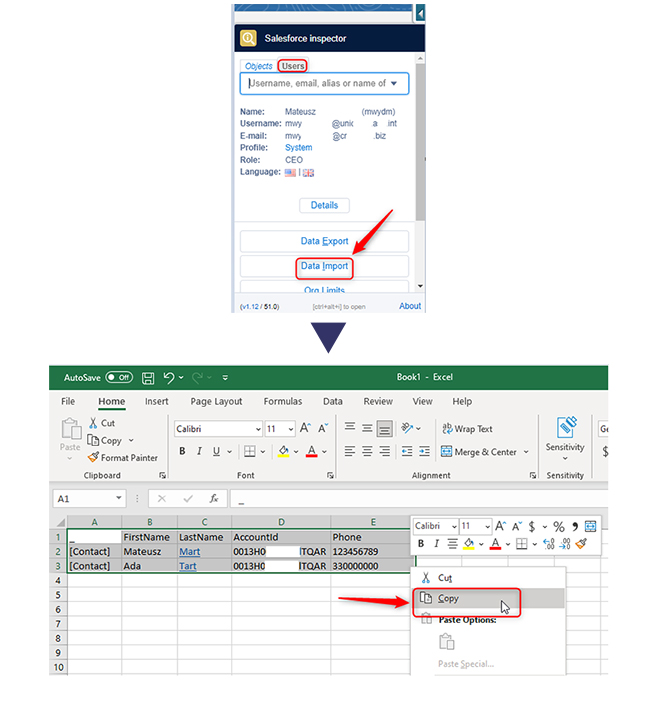Toggle the AutoSave switch
Screen dimensions: 651x712
click(119, 378)
